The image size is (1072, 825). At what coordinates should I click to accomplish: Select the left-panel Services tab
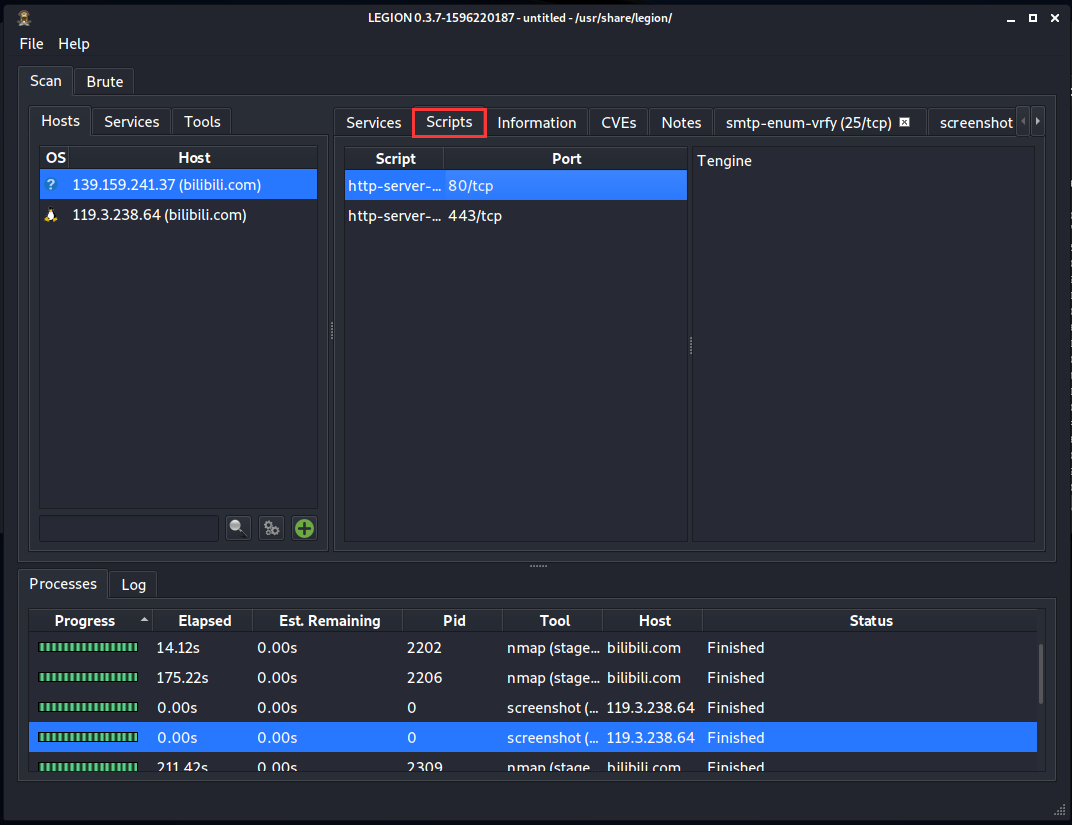[131, 122]
